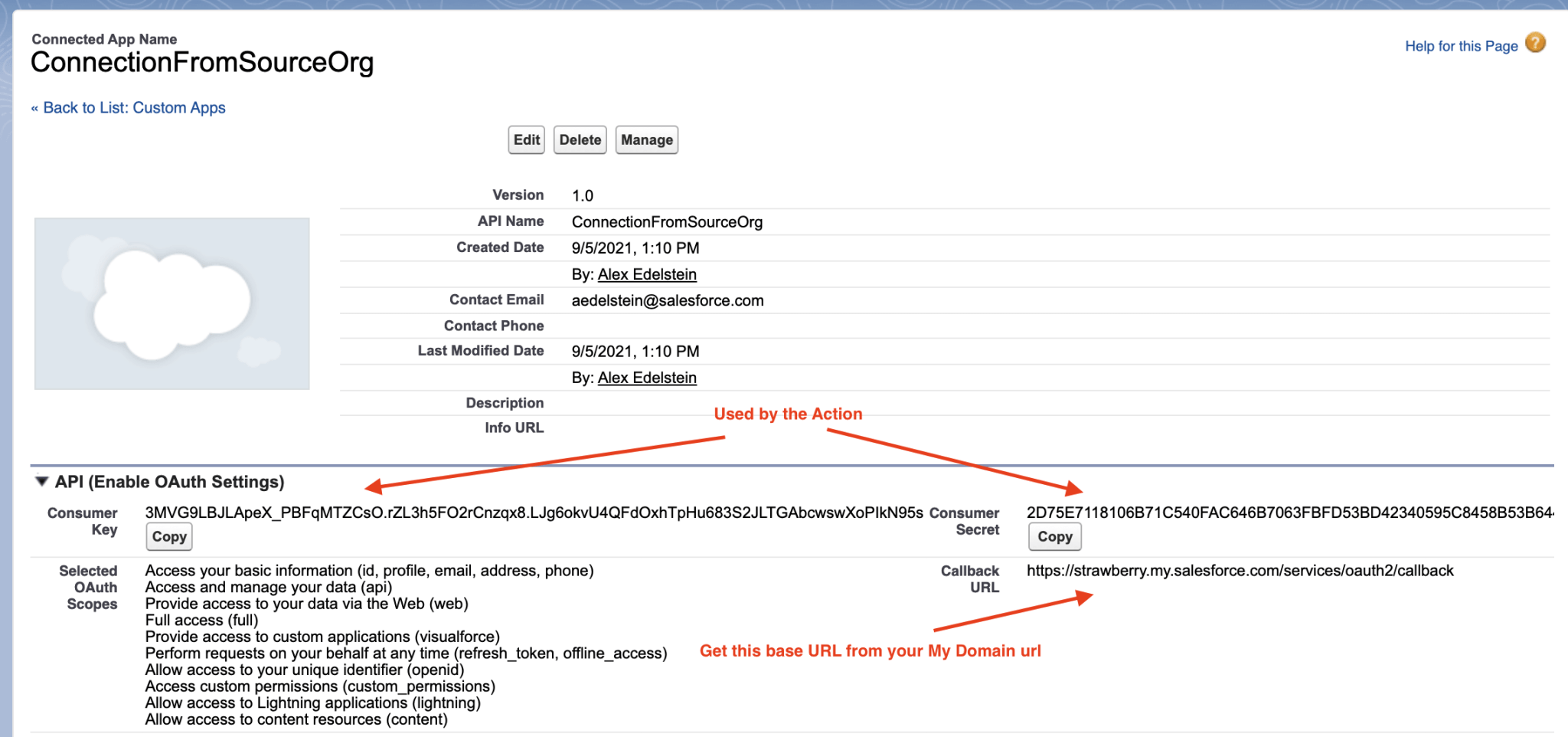Delete the ConnectionFromSourceOrg connected app
This screenshot has height=737, width=1568.
tap(580, 139)
